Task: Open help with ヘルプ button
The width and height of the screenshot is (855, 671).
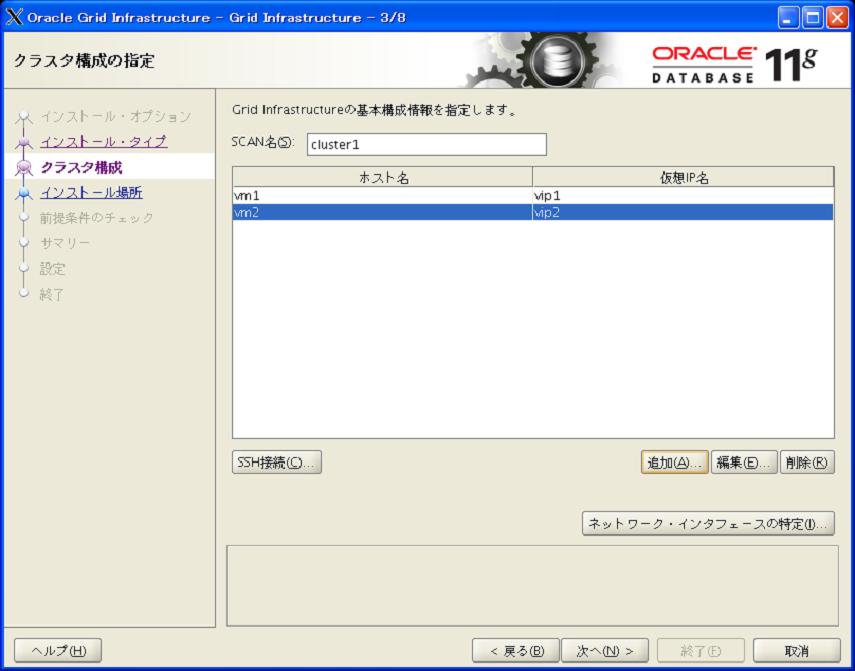Action: click(x=58, y=650)
